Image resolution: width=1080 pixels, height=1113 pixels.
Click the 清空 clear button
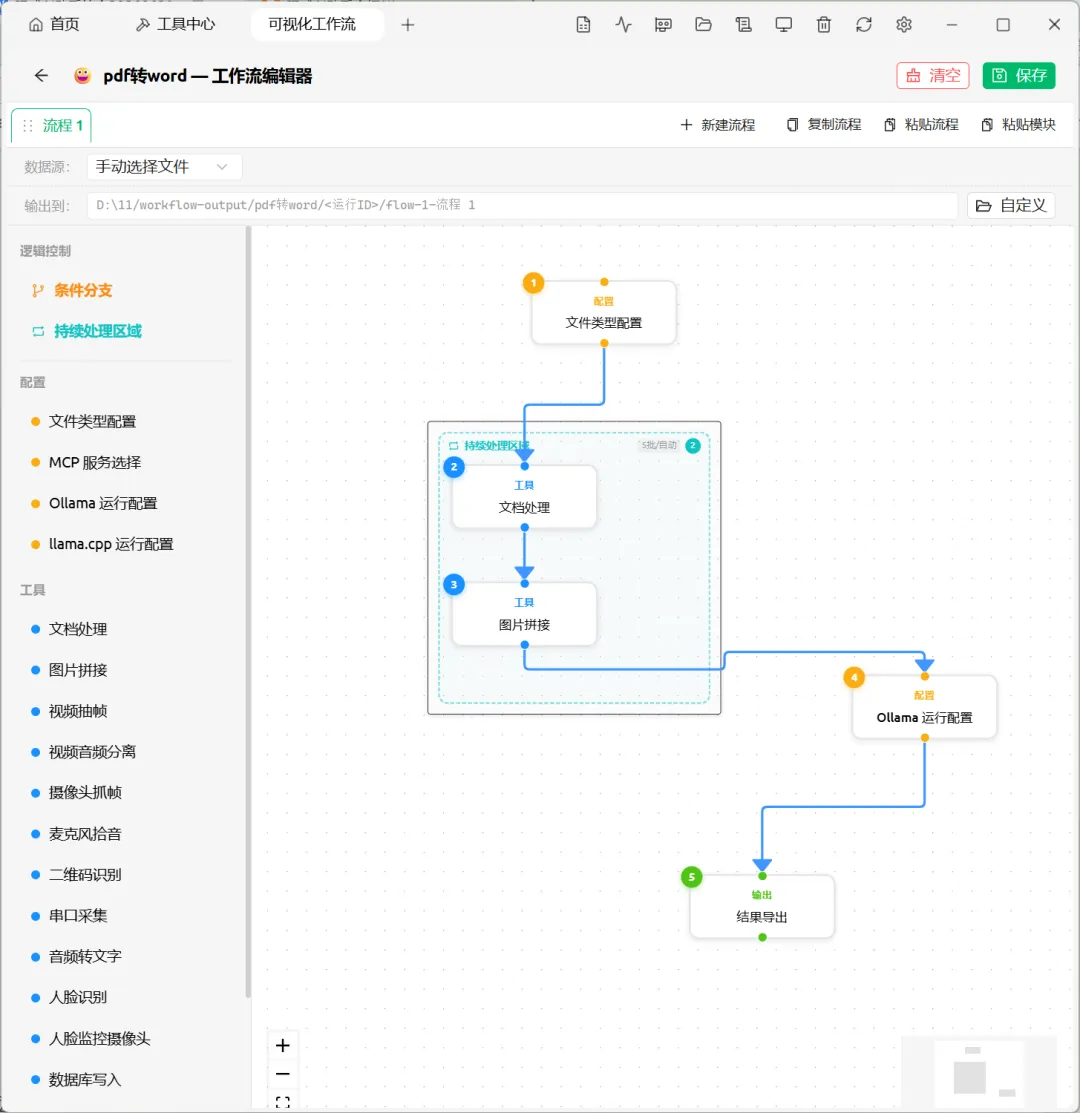tap(933, 75)
